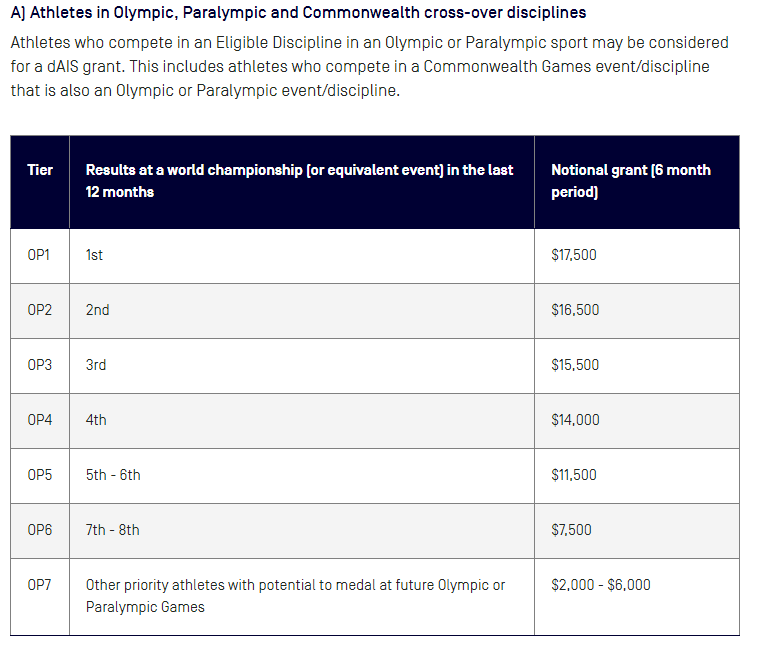
Task: Click the introductory paragraph about dAIS grant
Action: [x=369, y=67]
